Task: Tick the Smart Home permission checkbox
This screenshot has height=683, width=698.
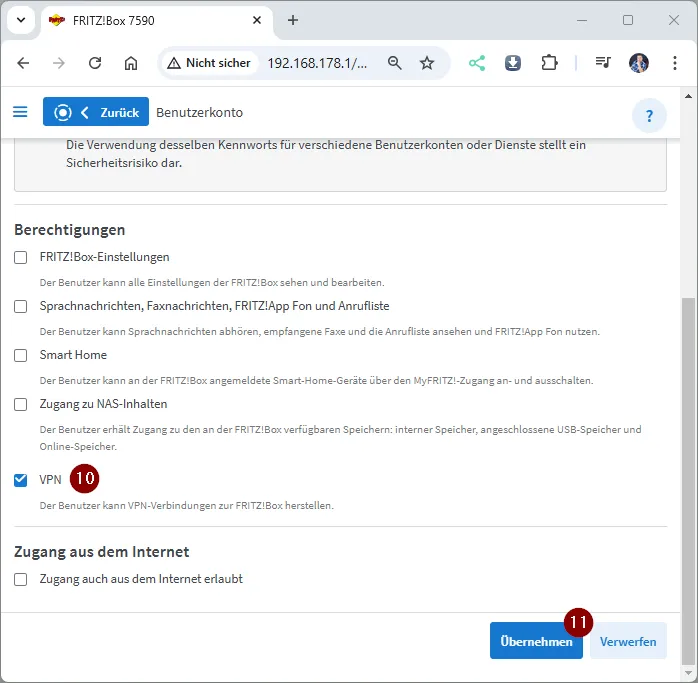Action: click(21, 355)
